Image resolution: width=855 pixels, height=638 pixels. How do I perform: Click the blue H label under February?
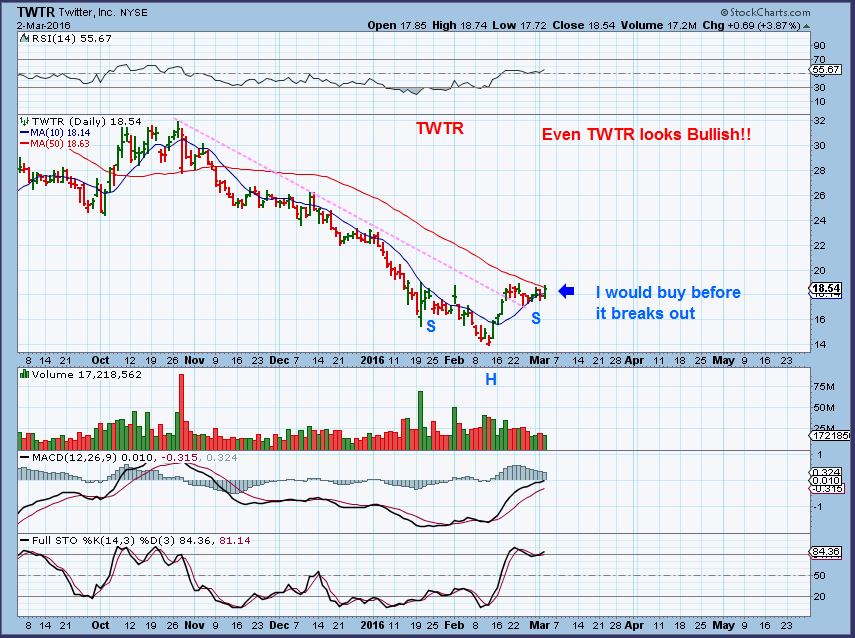tap(491, 380)
